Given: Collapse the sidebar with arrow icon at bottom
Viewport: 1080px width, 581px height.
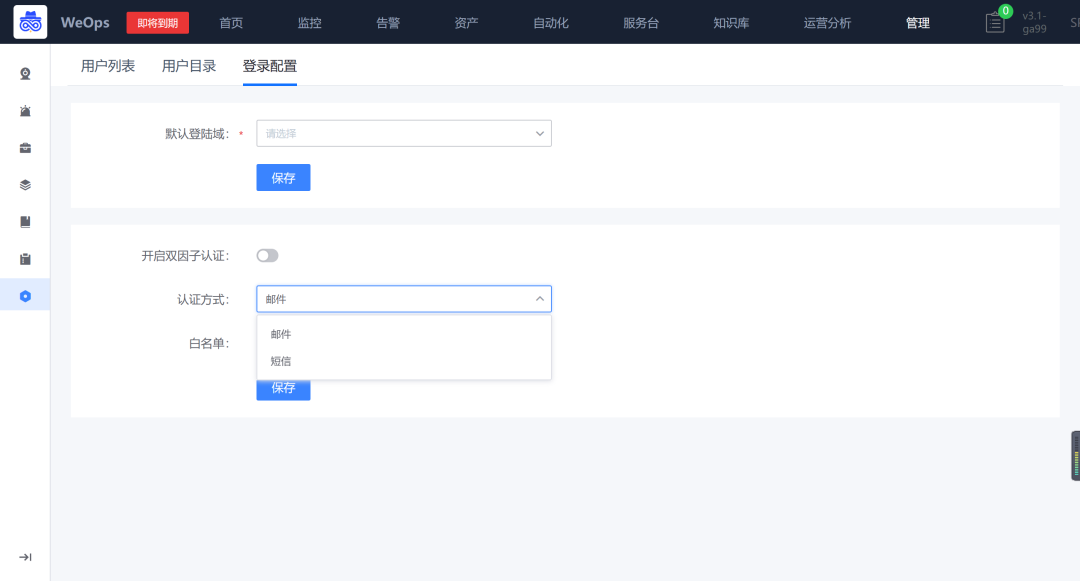Looking at the screenshot, I should 24,557.
